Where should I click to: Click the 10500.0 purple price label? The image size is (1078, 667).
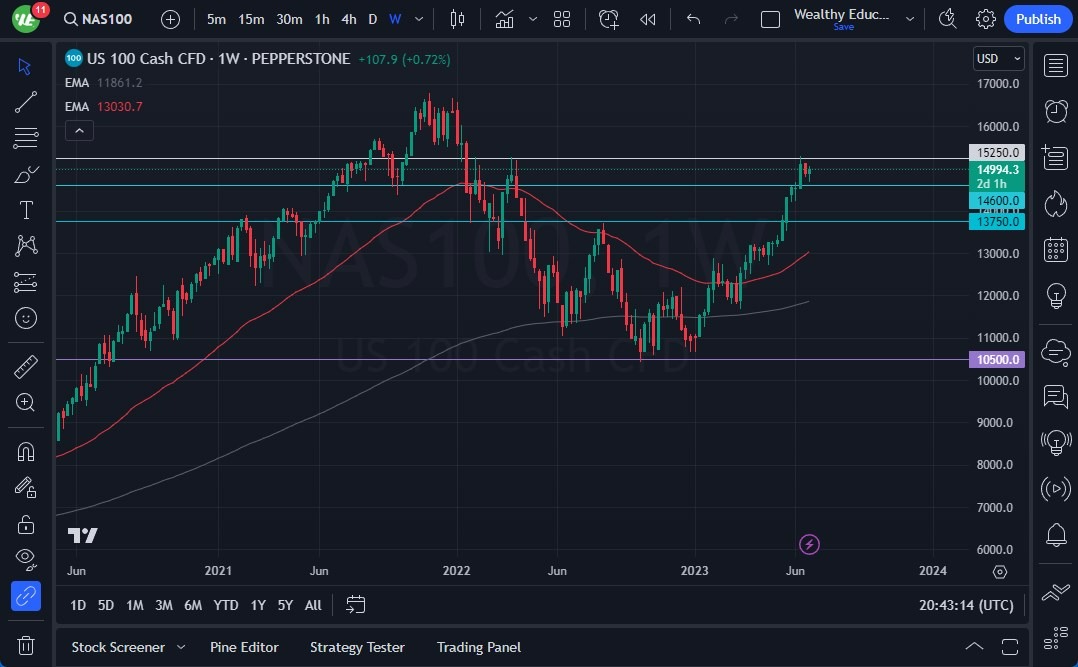(x=996, y=360)
